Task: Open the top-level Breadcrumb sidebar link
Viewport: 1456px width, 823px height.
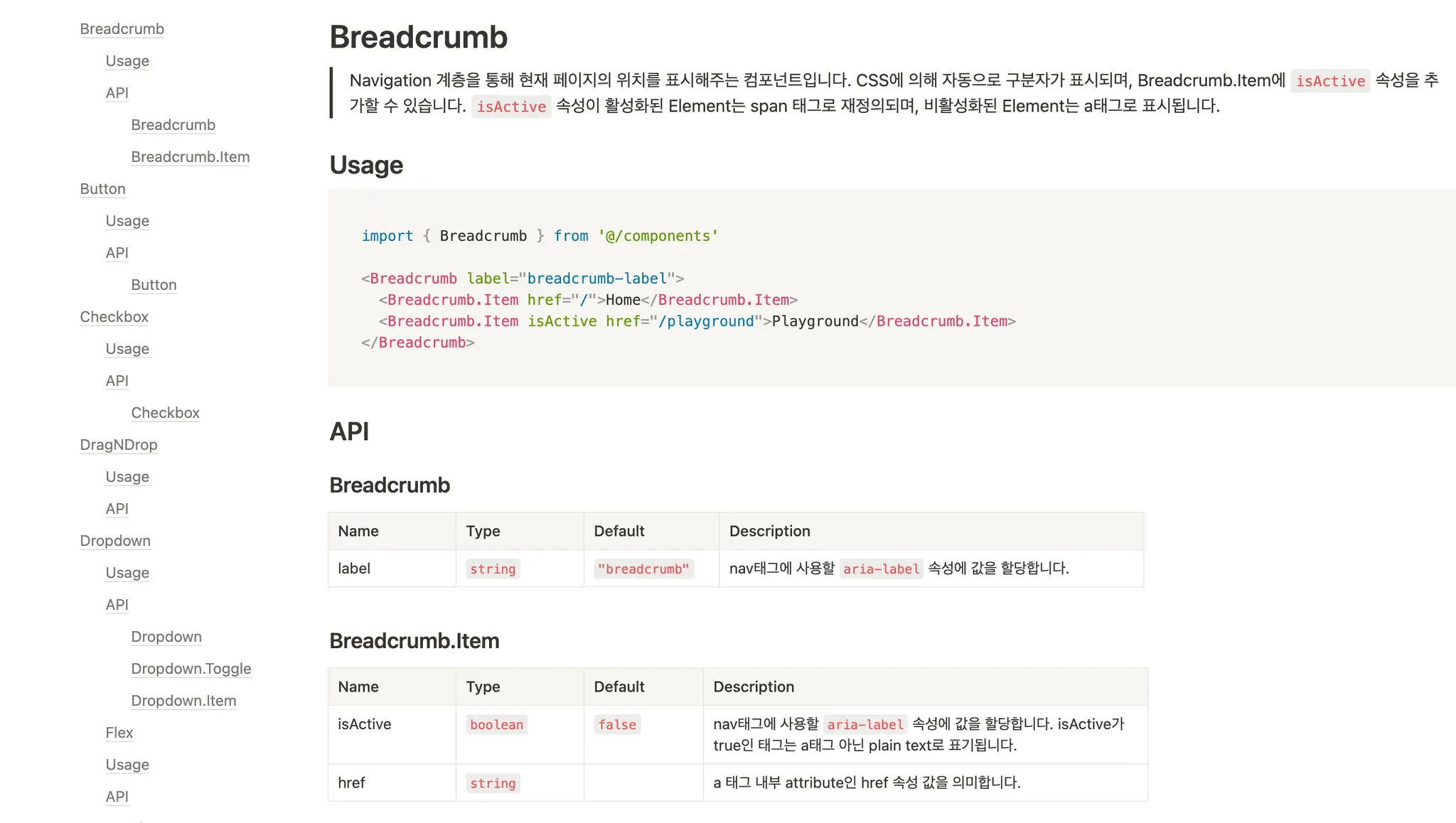Action: tap(122, 29)
